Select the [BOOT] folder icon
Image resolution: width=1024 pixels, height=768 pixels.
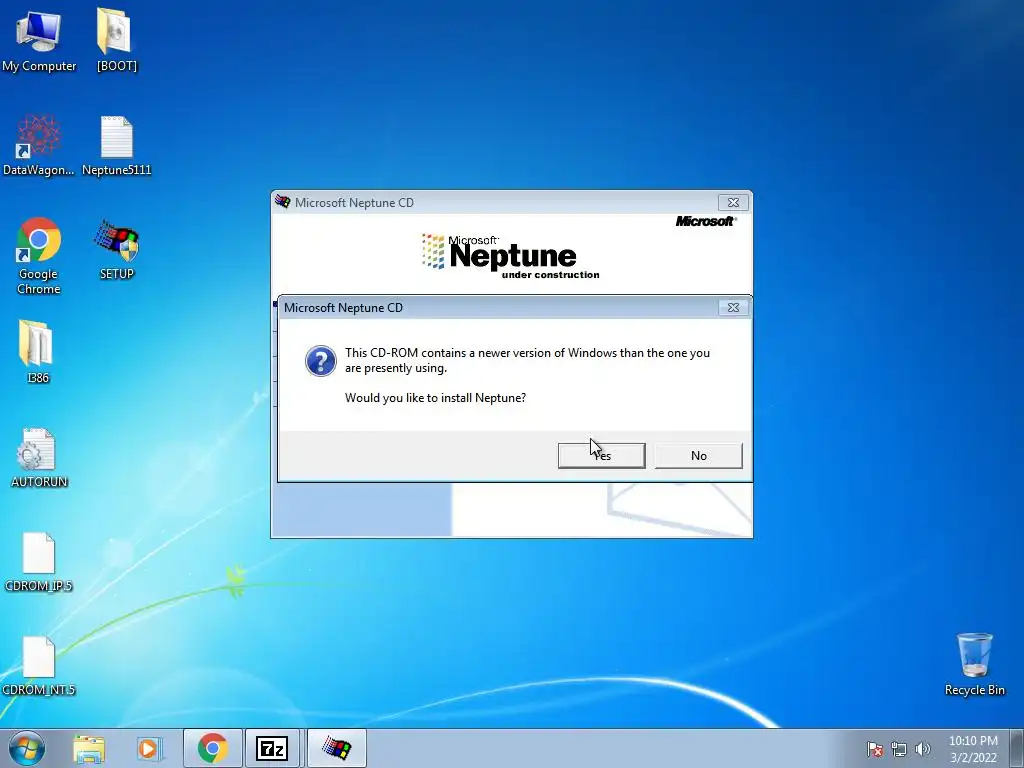point(116,40)
